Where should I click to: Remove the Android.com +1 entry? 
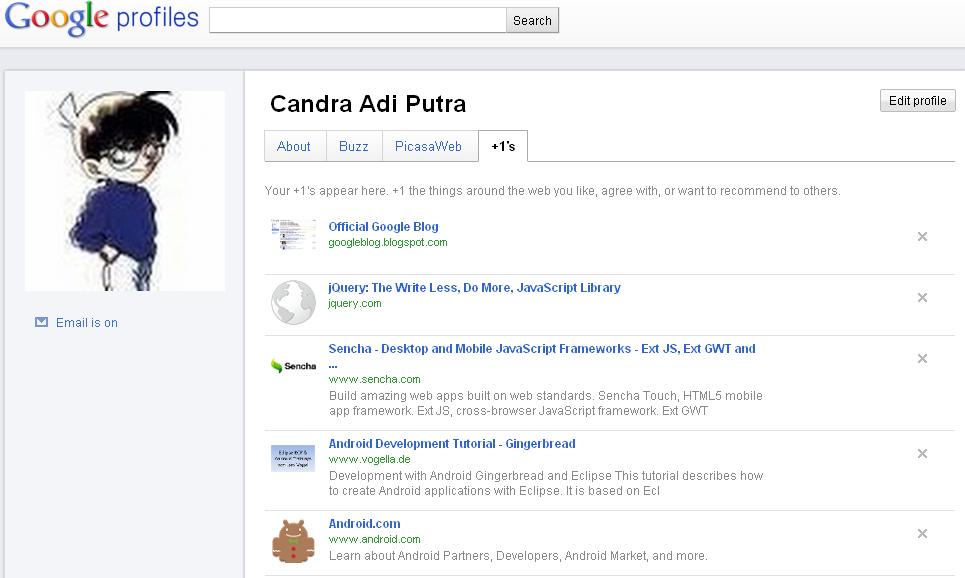click(922, 534)
